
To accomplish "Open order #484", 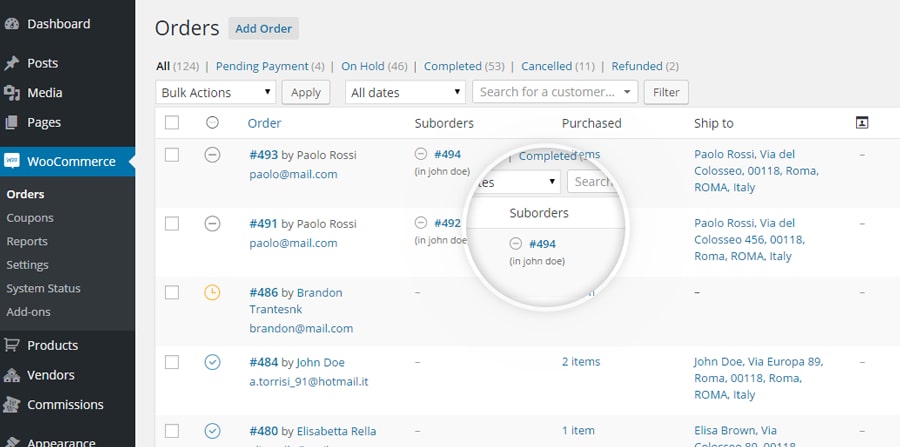I will coord(263,363).
